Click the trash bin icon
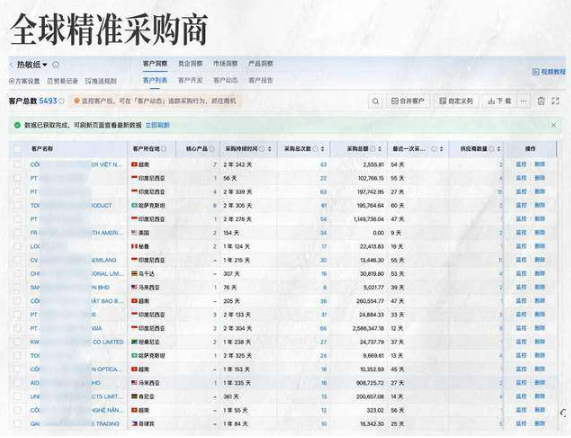 coord(541,101)
